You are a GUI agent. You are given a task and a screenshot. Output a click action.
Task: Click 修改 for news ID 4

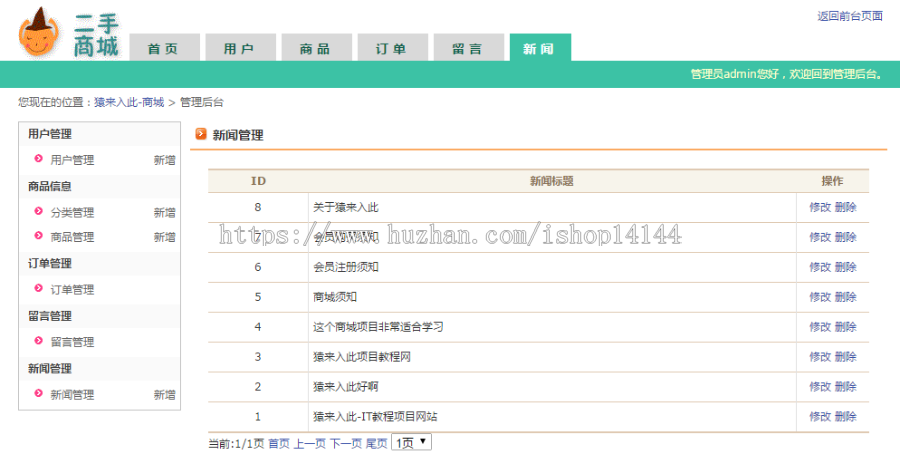click(820, 327)
